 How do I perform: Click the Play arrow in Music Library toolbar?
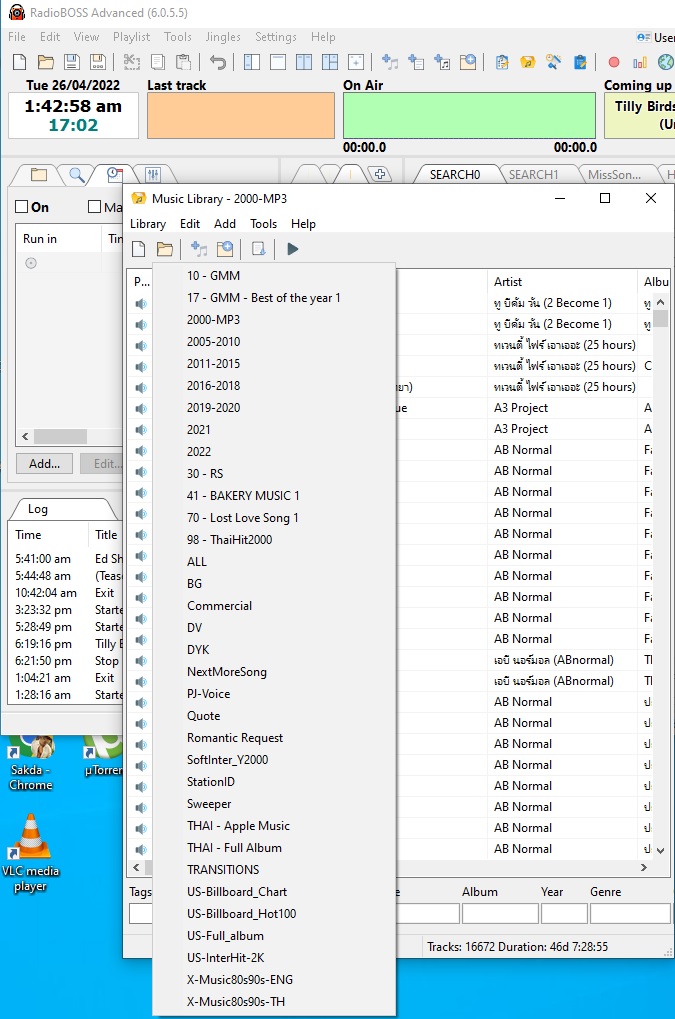point(292,249)
